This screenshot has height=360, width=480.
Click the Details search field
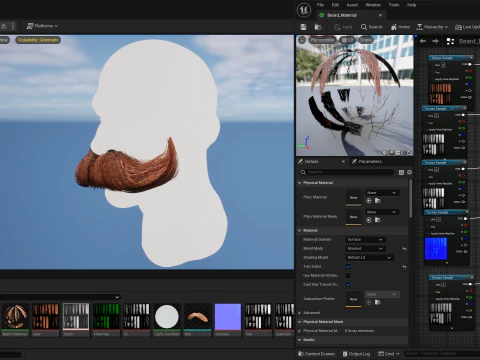347,172
